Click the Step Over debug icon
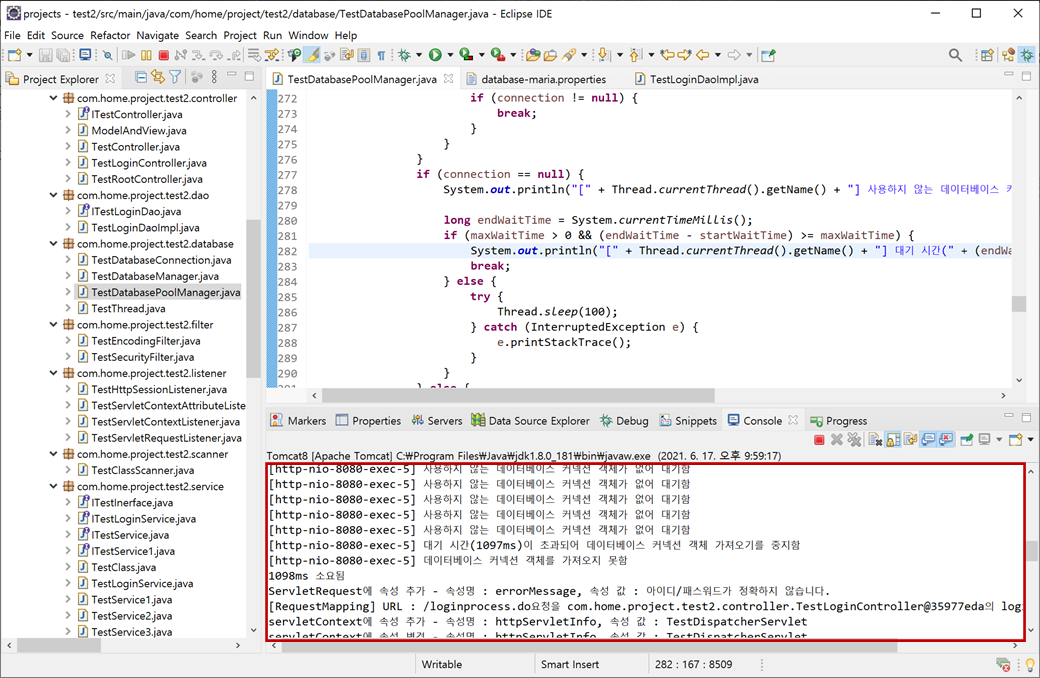Viewport: 1040px width, 678px height. point(216,55)
